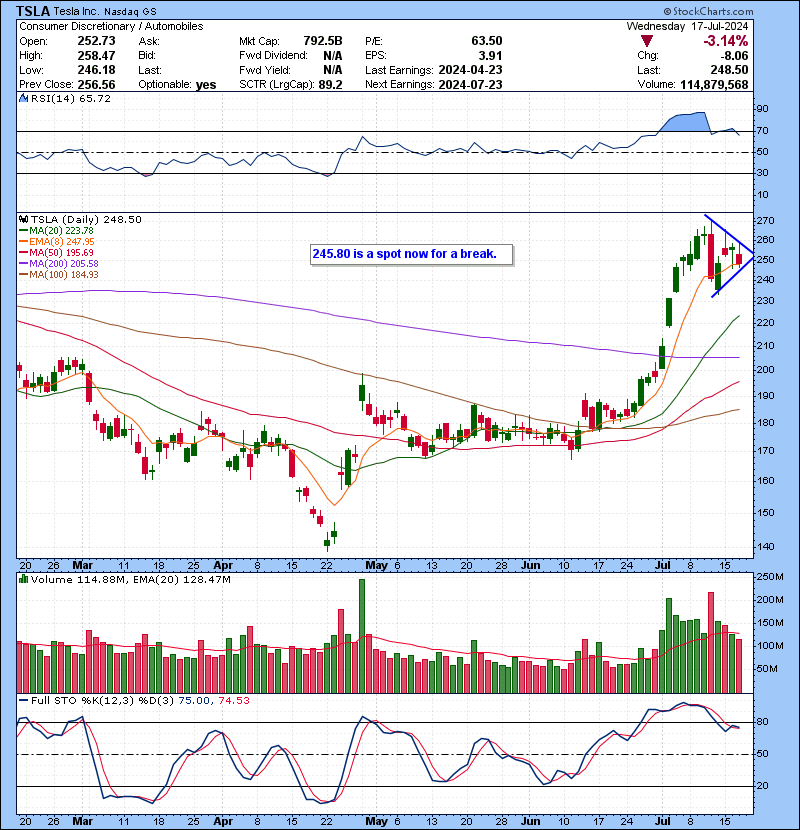
Task: Click Consumer Discretionary / Automobiles sector text
Action: [x=111, y=26]
